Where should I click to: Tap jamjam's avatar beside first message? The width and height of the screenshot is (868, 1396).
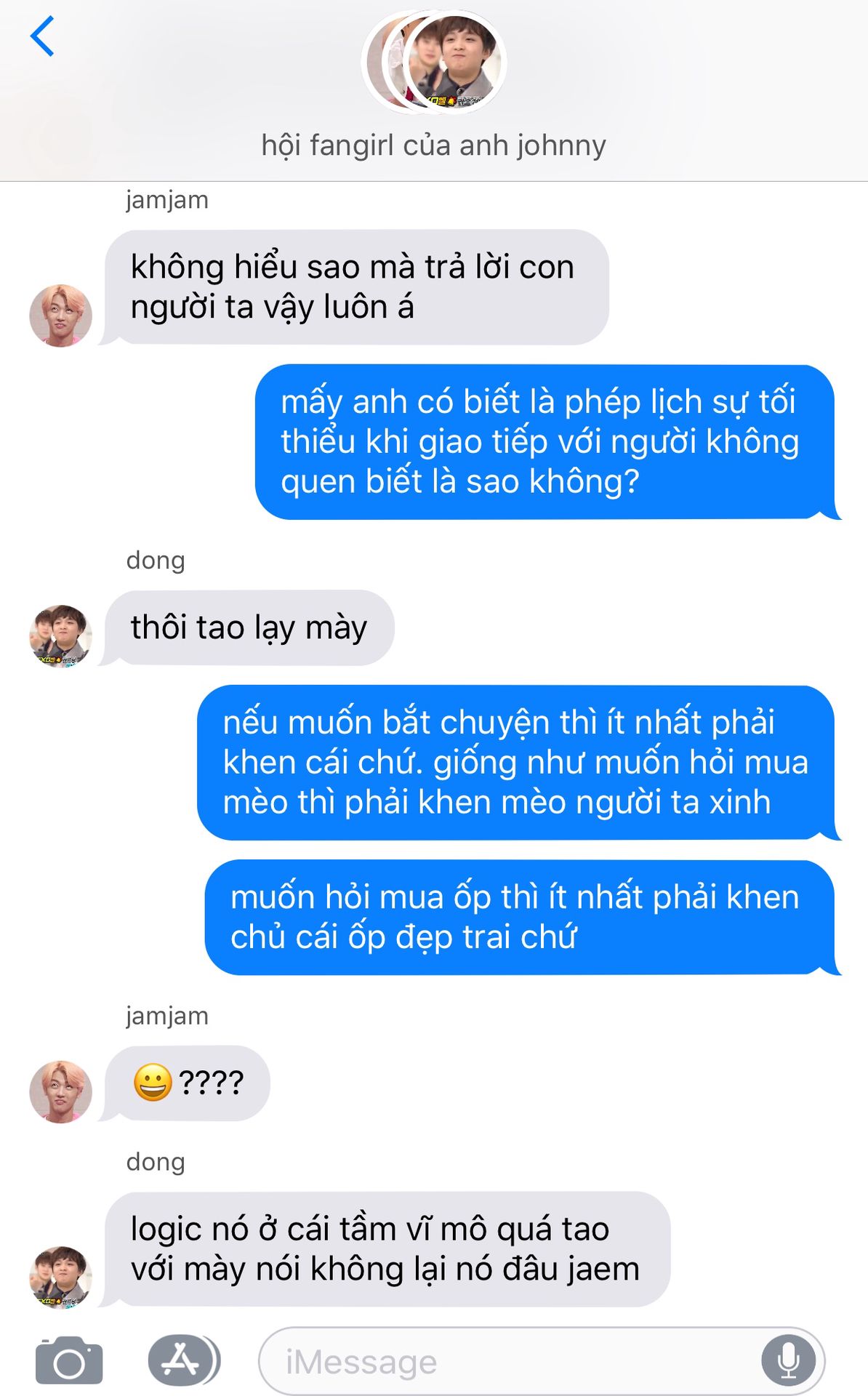[60, 316]
